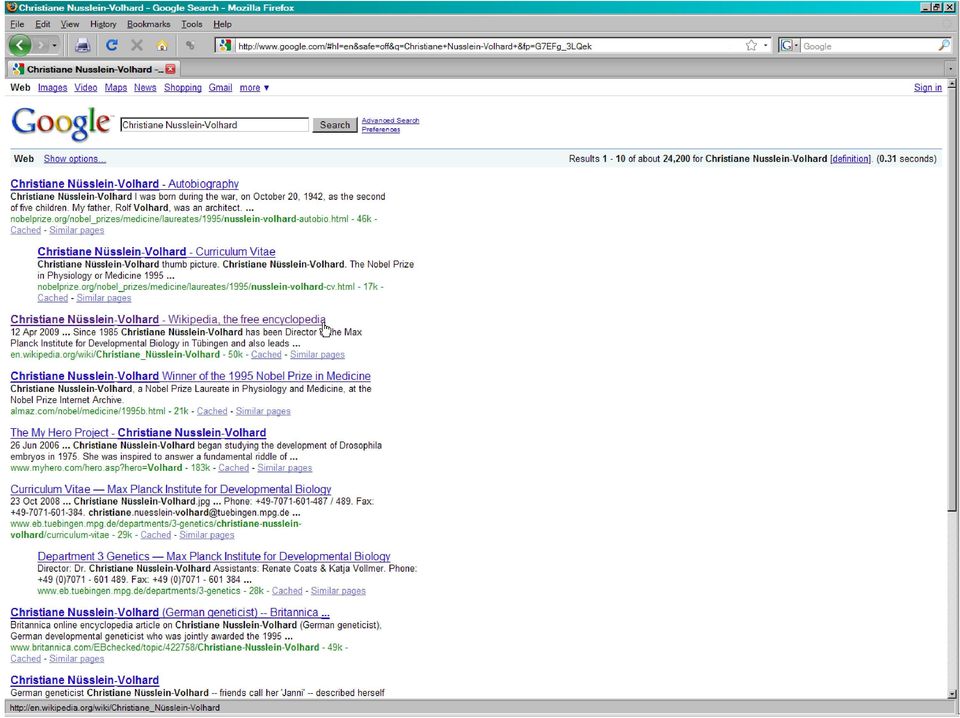Open Similar pages for the myhero.com result
The width and height of the screenshot is (960, 718).
pos(285,468)
